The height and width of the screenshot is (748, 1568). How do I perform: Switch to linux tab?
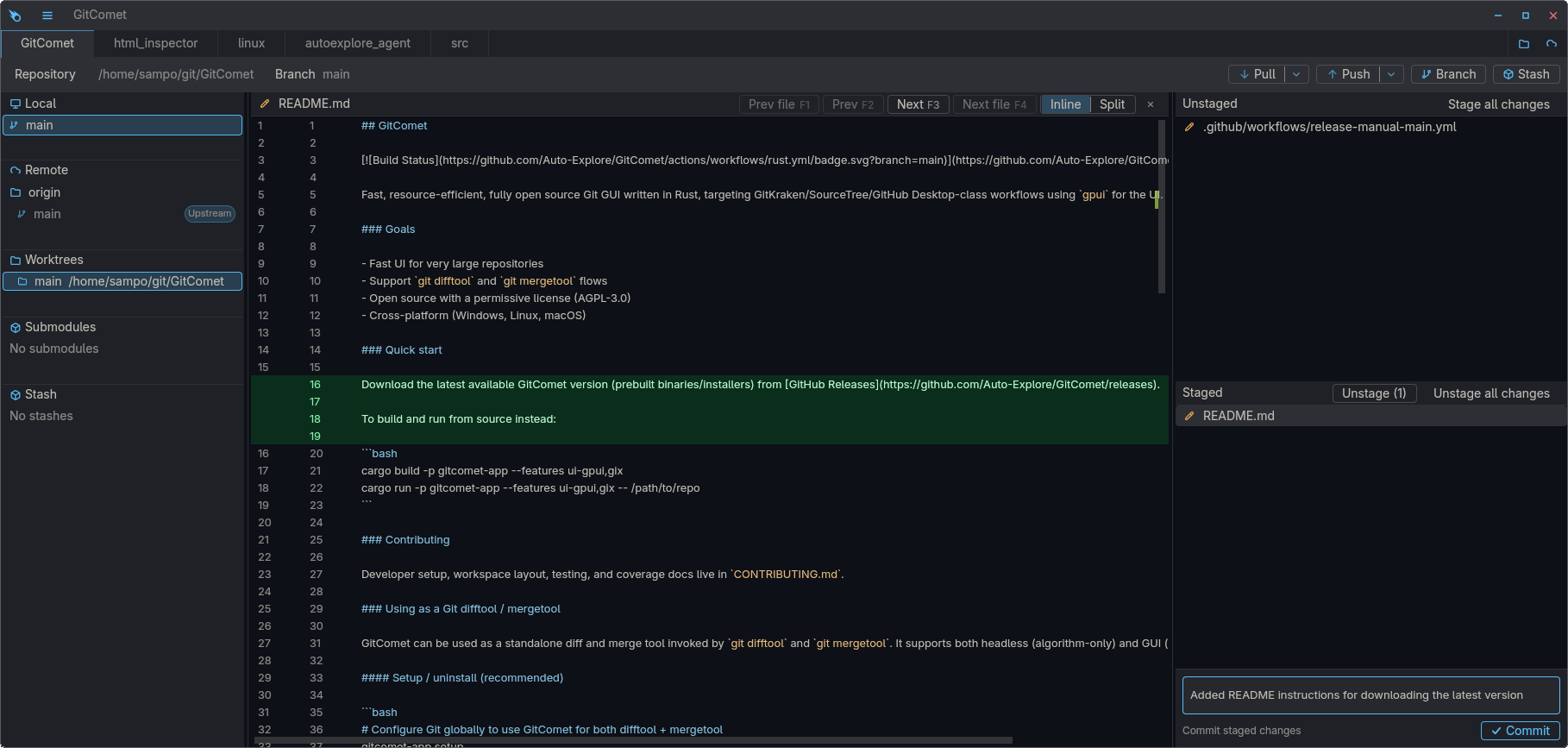[251, 43]
